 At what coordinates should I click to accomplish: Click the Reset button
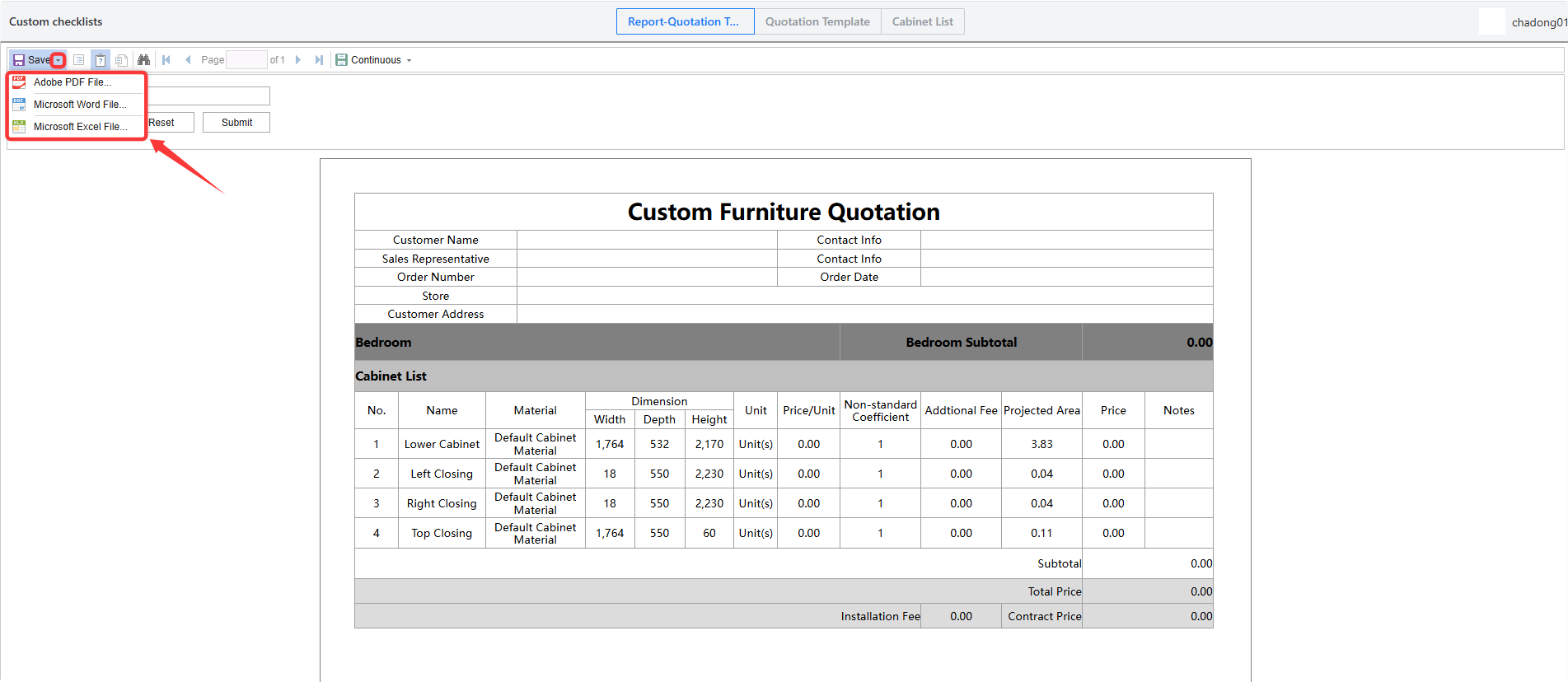tap(161, 123)
